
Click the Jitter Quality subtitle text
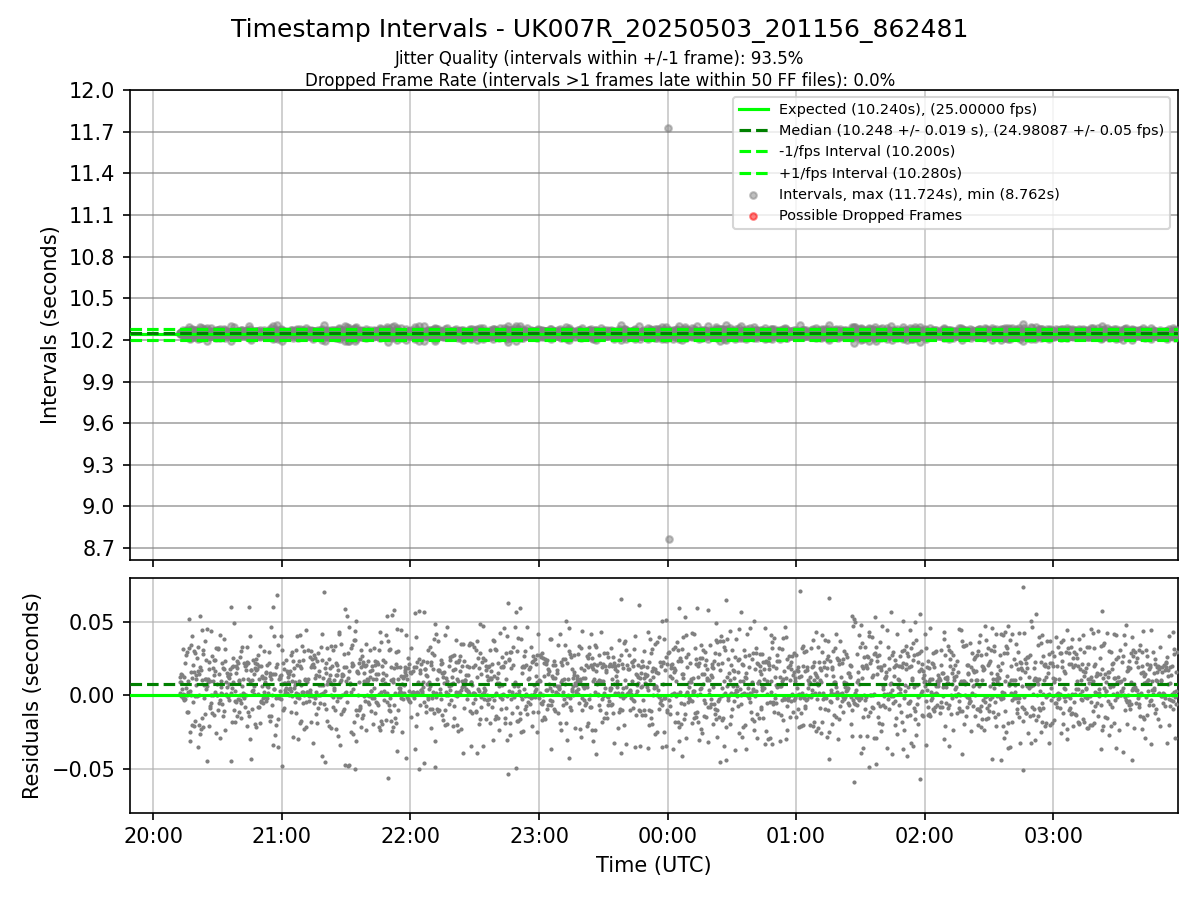tap(599, 58)
